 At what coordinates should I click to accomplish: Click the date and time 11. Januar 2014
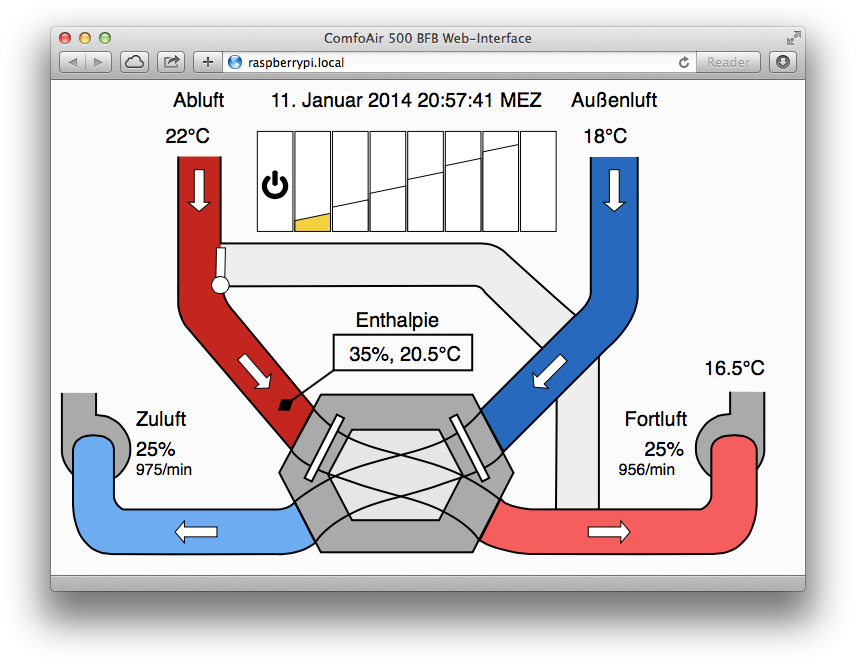(406, 100)
